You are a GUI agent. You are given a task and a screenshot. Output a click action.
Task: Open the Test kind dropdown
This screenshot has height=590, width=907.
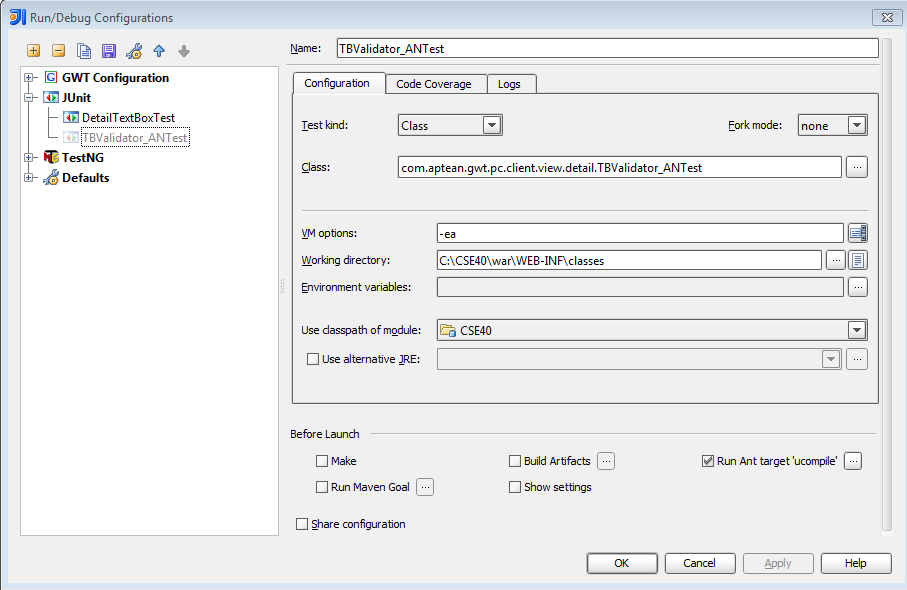pyautogui.click(x=492, y=125)
